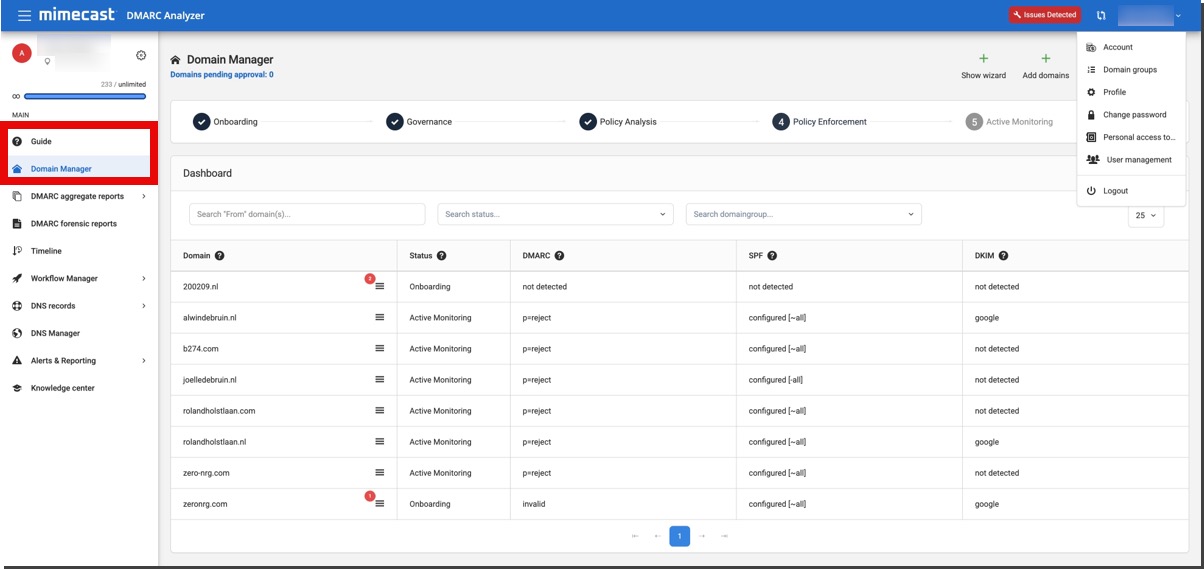Click the Onboarding step checkmark
Viewport: 1204px width, 569px height.
[x=201, y=122]
